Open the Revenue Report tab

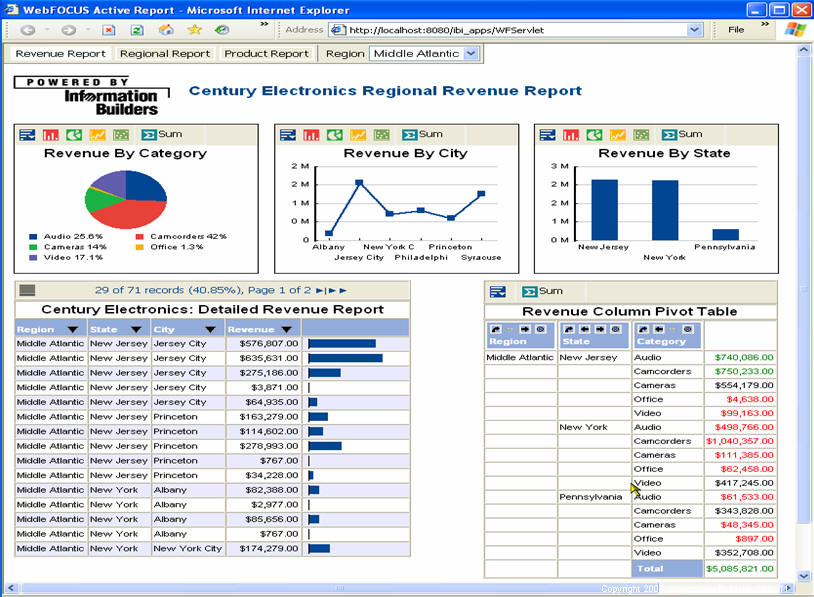[x=60, y=54]
